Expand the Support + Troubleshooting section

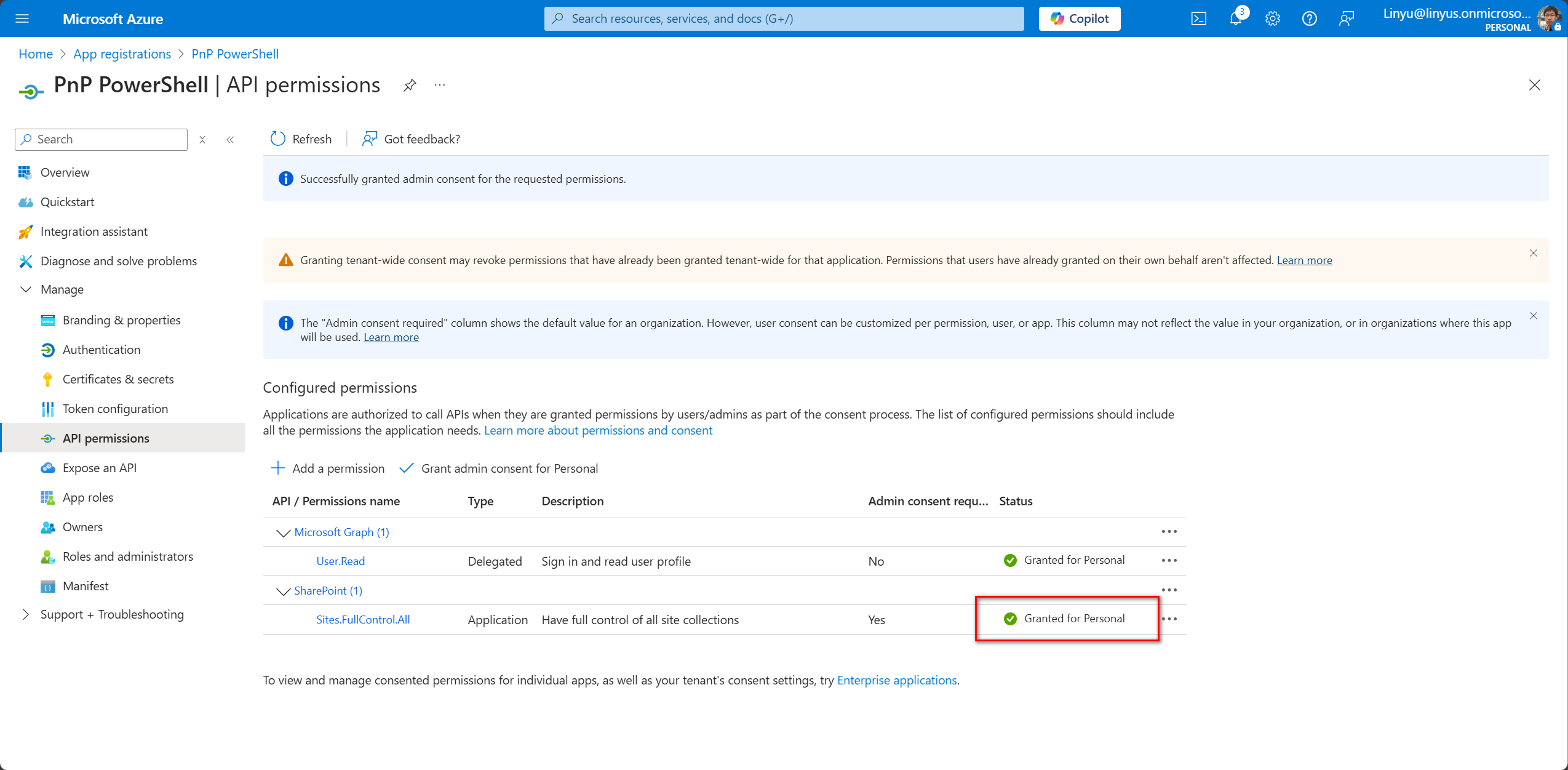pos(25,614)
